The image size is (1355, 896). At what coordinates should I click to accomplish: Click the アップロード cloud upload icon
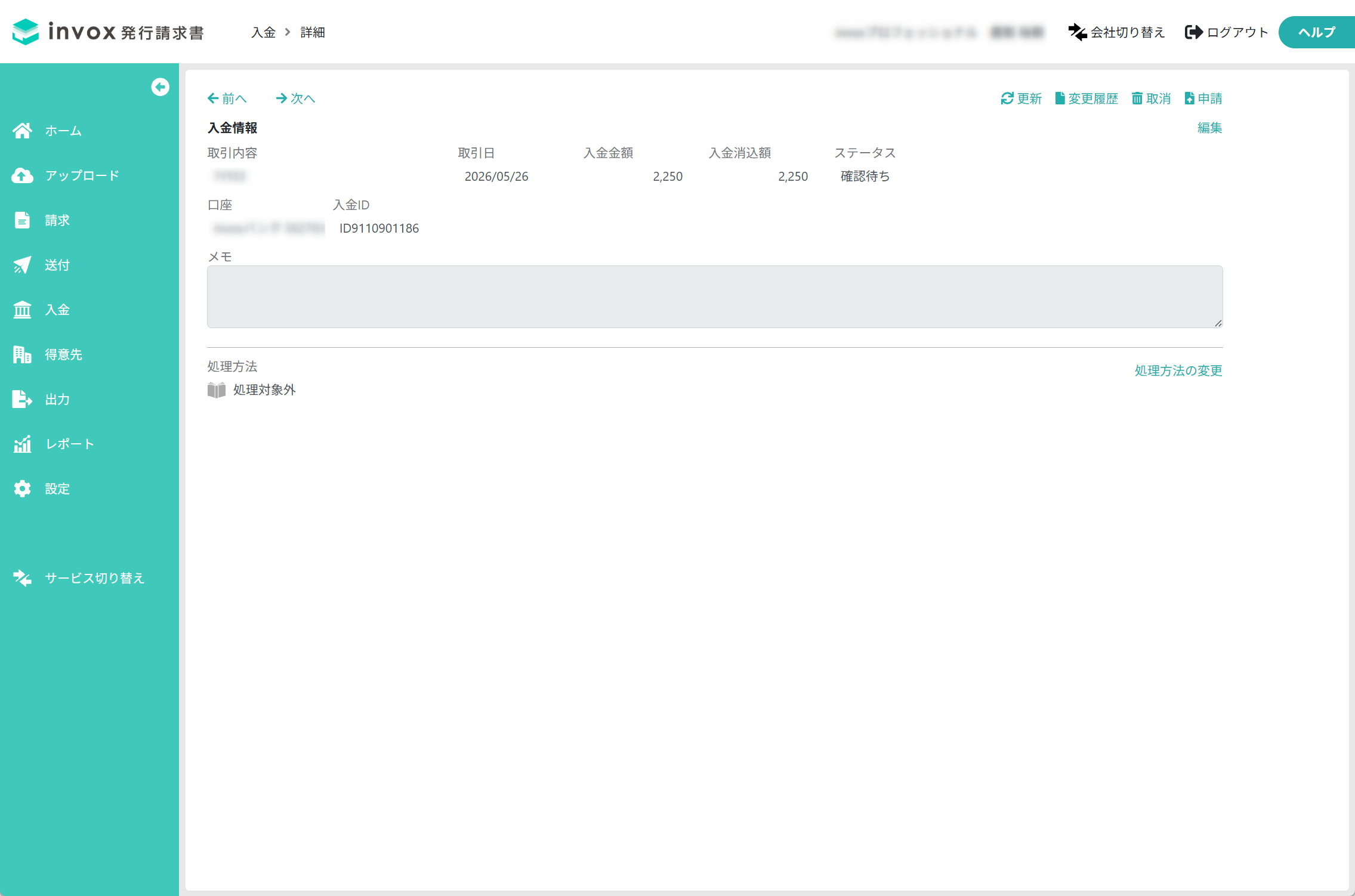(x=22, y=175)
